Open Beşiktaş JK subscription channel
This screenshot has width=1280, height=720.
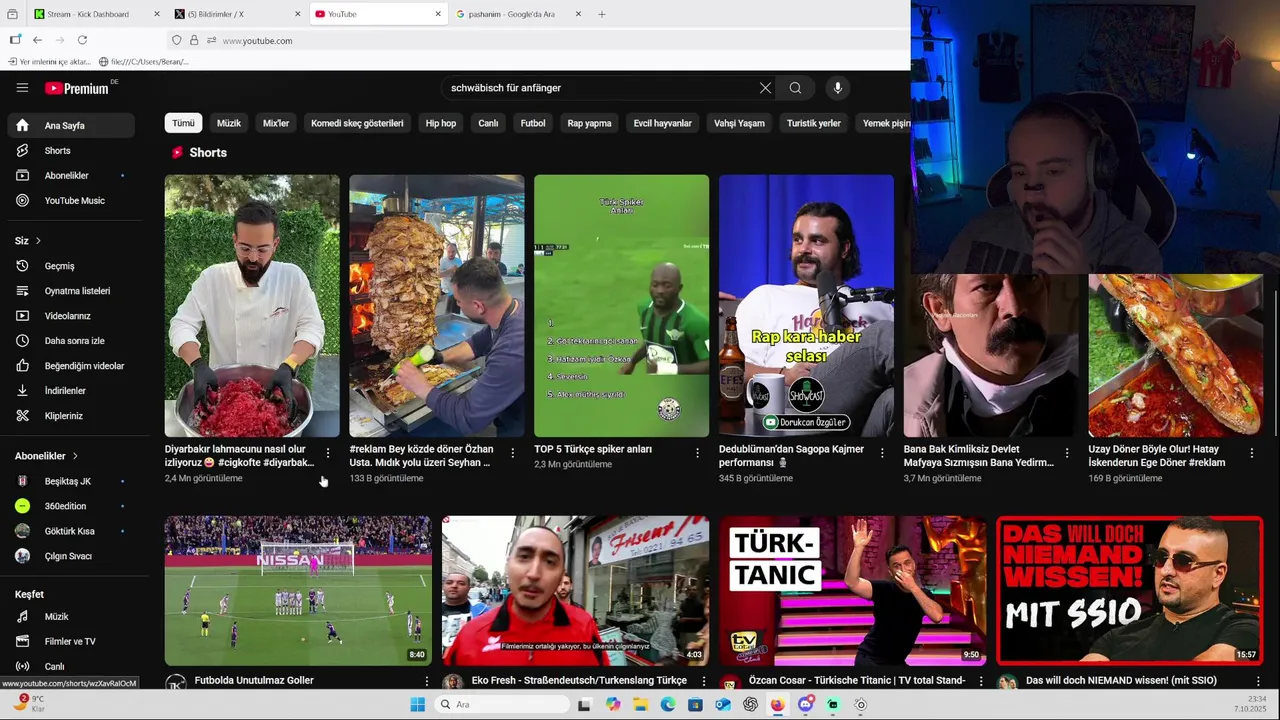pos(70,482)
